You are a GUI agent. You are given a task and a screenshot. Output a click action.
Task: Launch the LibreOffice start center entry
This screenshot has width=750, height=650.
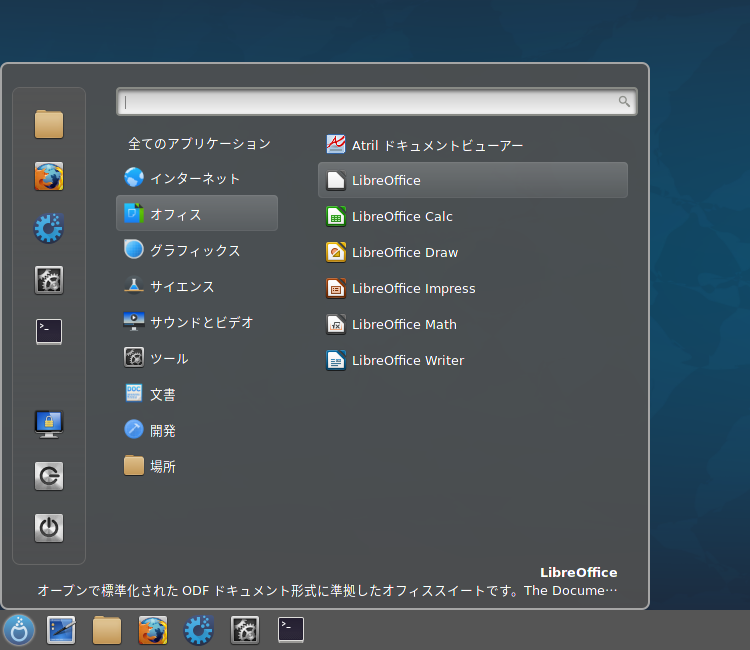(473, 180)
